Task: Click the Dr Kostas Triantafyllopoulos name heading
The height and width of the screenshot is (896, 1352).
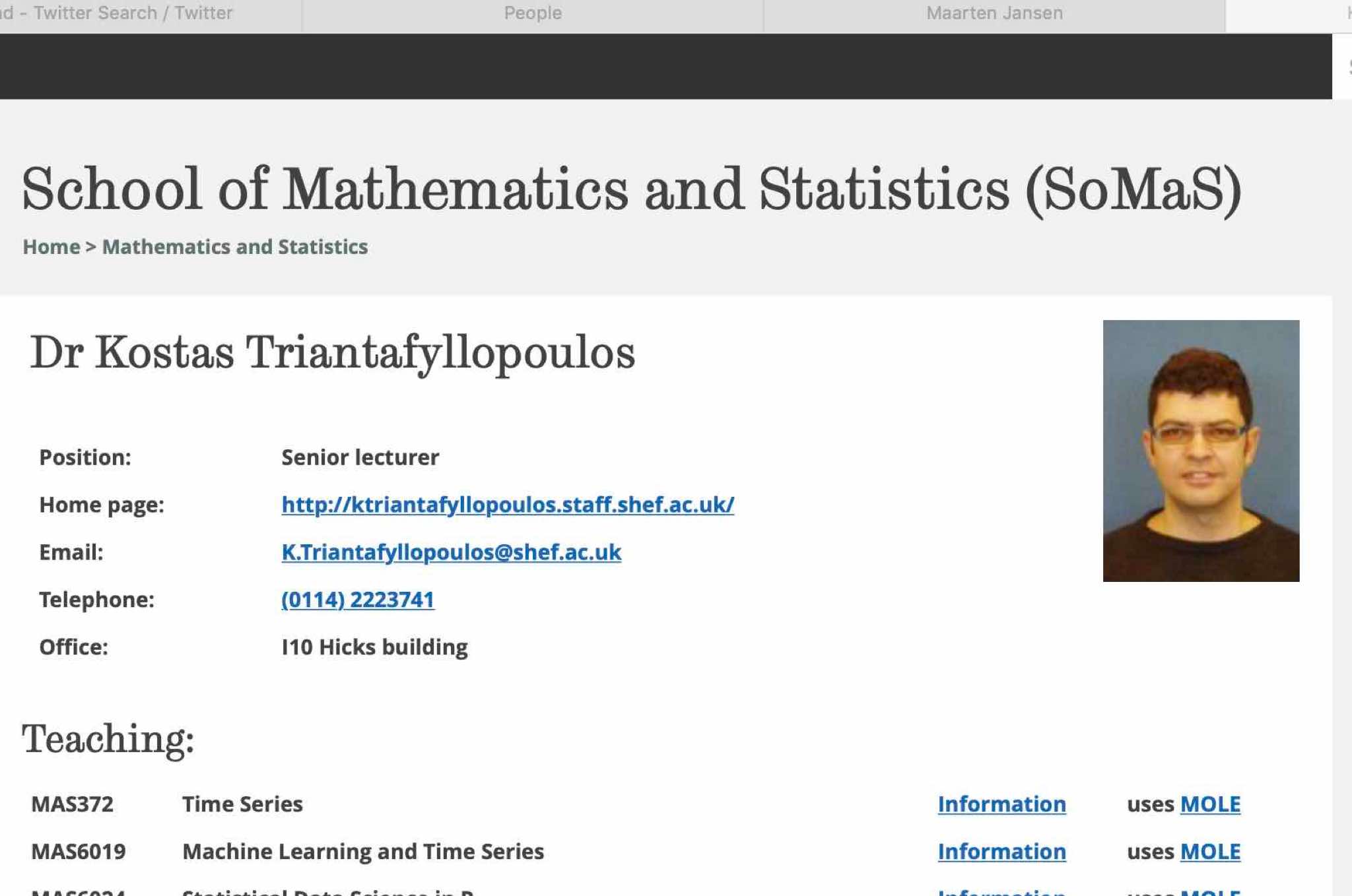Action: 332,352
